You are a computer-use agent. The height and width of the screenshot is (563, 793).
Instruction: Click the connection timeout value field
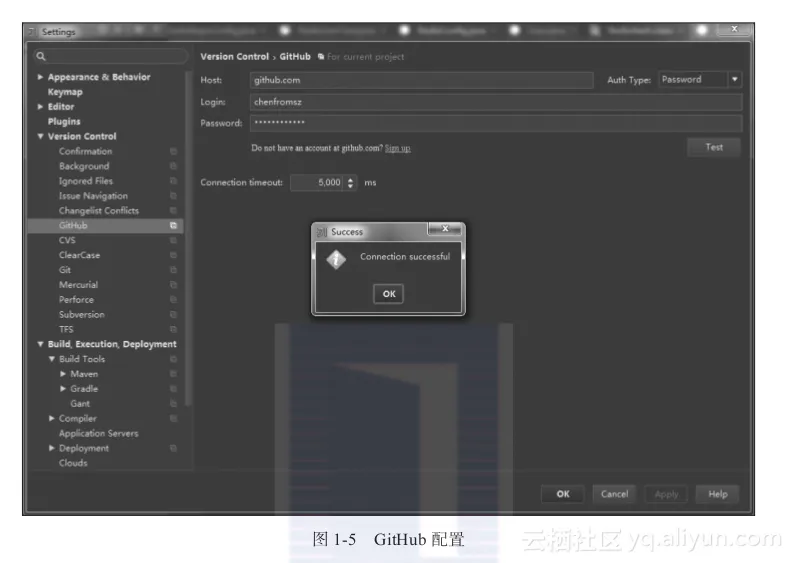point(318,183)
